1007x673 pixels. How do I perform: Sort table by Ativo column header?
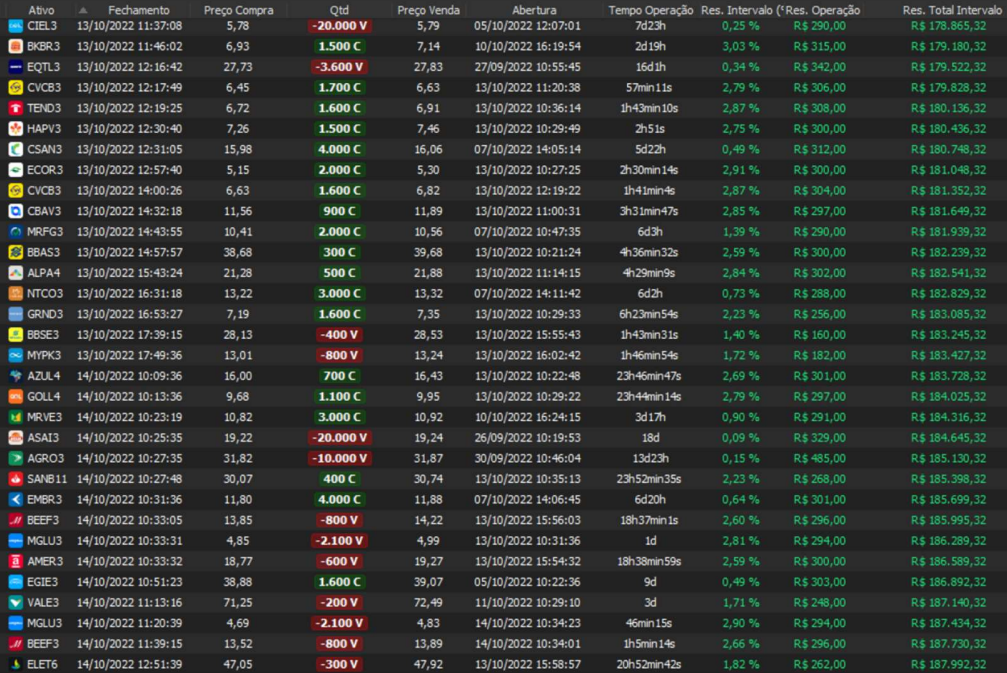pyautogui.click(x=41, y=9)
